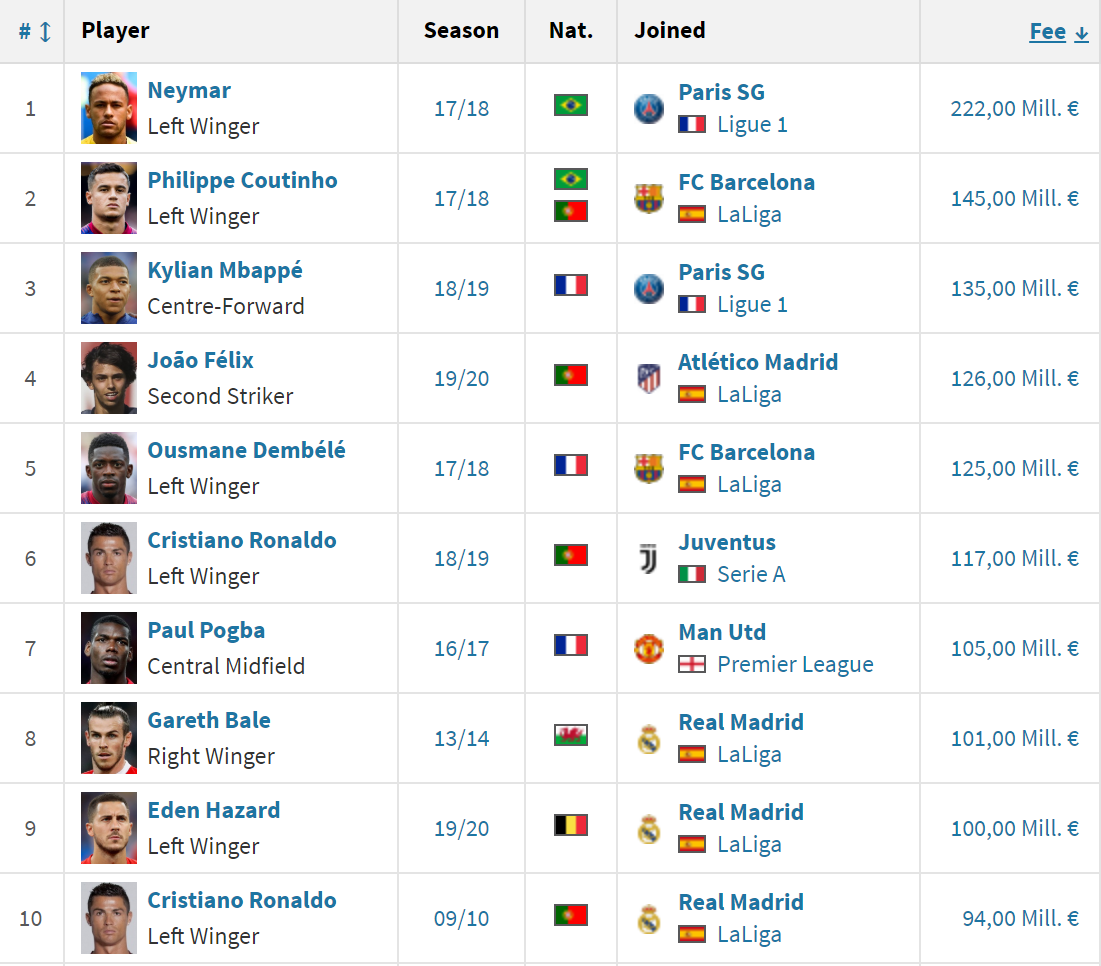The image size is (1101, 966).
Task: Click João Félix's portrait thumbnail
Action: 109,378
